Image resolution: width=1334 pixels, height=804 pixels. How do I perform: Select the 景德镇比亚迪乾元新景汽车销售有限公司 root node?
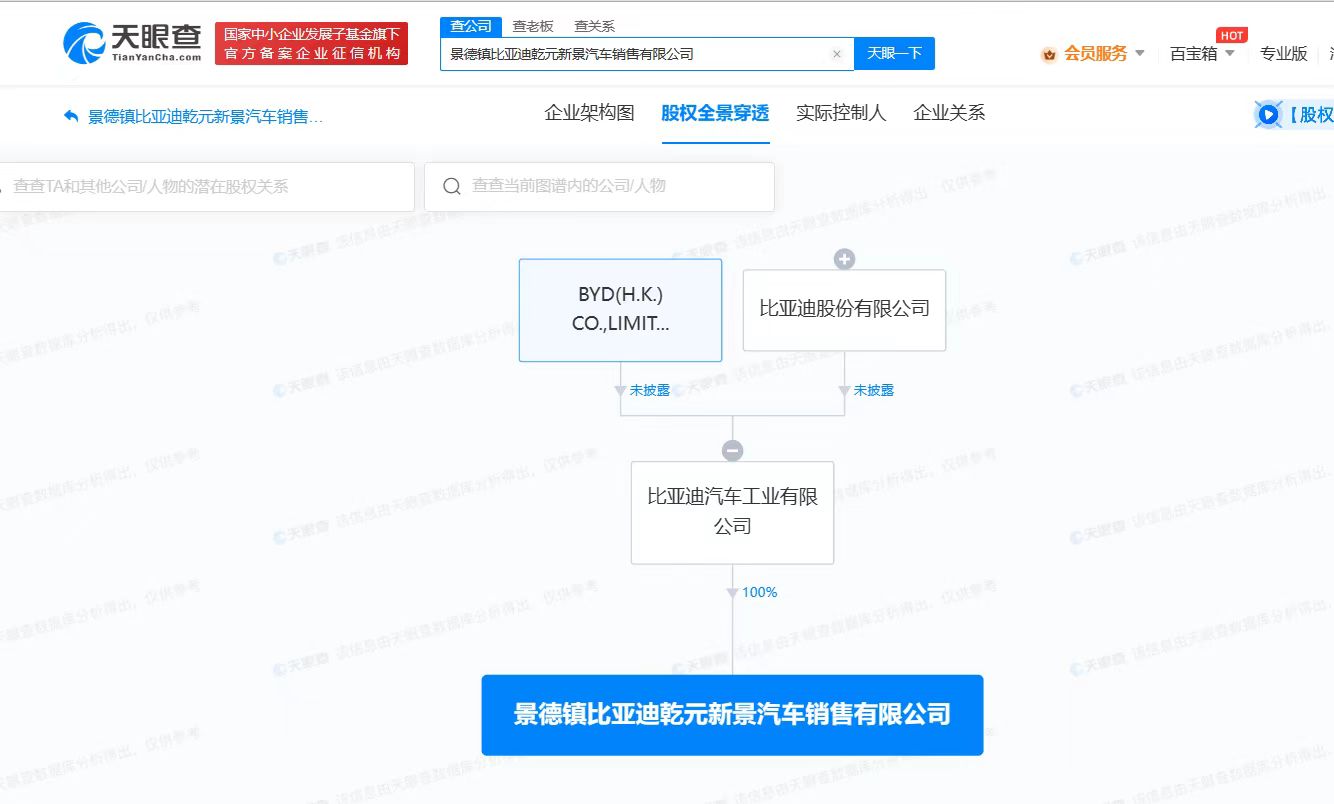point(732,715)
